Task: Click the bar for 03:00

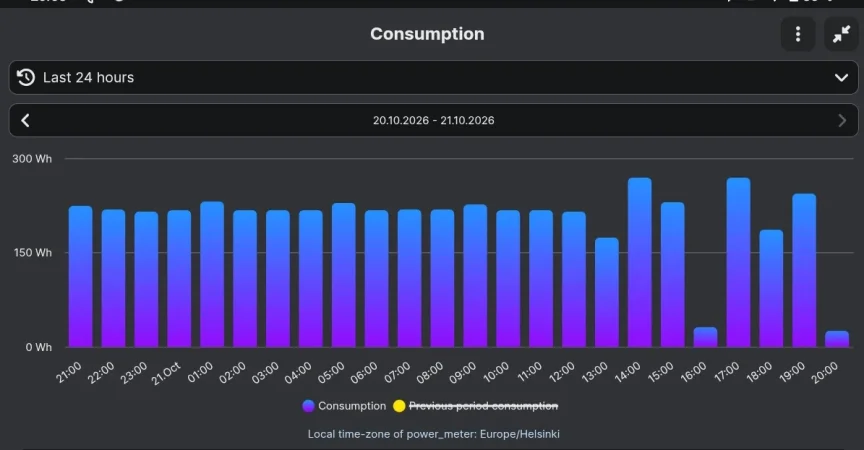Action: tap(278, 279)
